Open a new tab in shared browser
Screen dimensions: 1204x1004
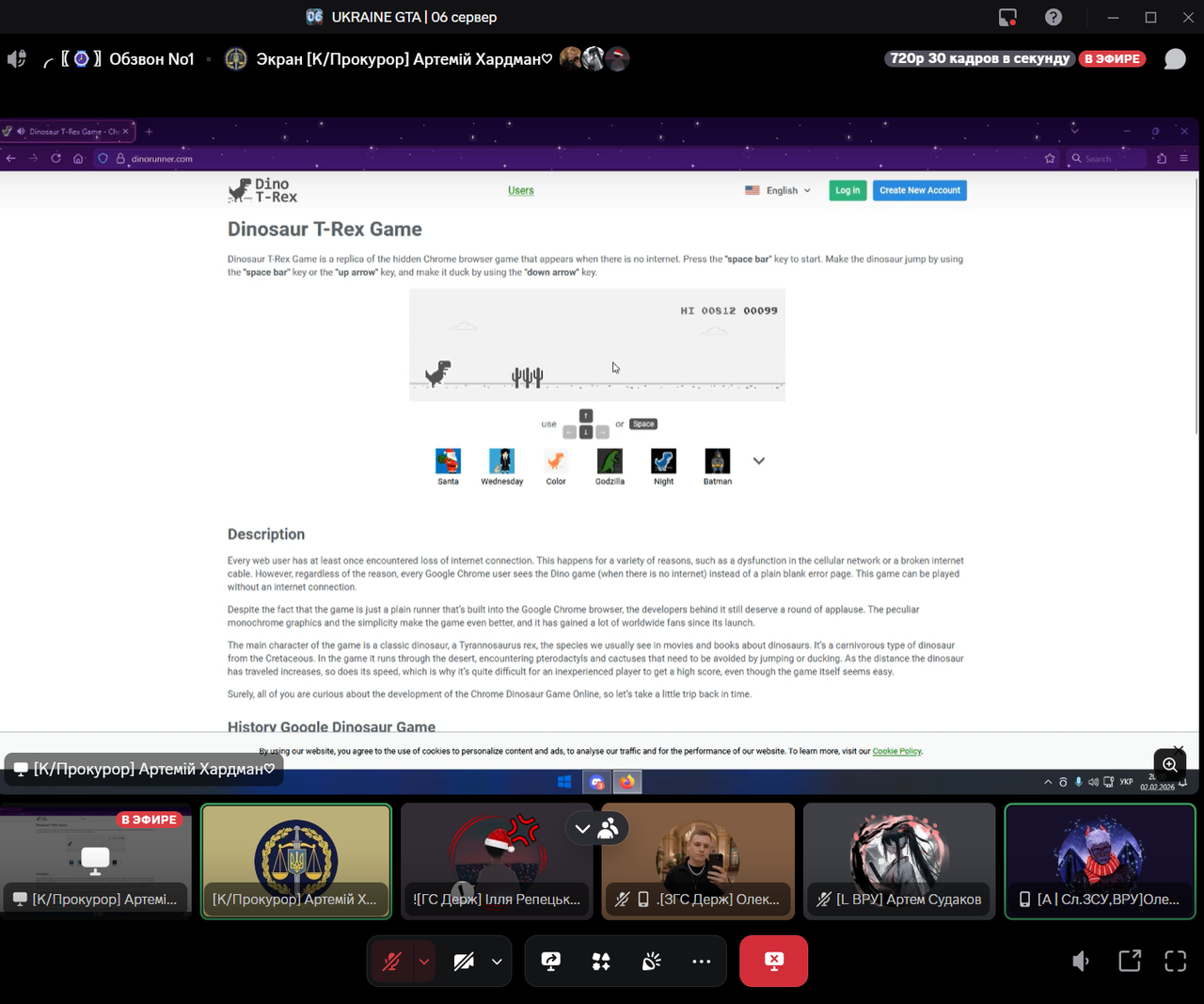coord(149,131)
